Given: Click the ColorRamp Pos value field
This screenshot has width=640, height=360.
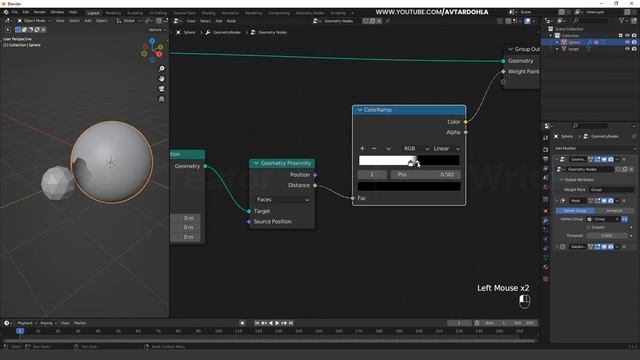Looking at the screenshot, I should point(426,174).
